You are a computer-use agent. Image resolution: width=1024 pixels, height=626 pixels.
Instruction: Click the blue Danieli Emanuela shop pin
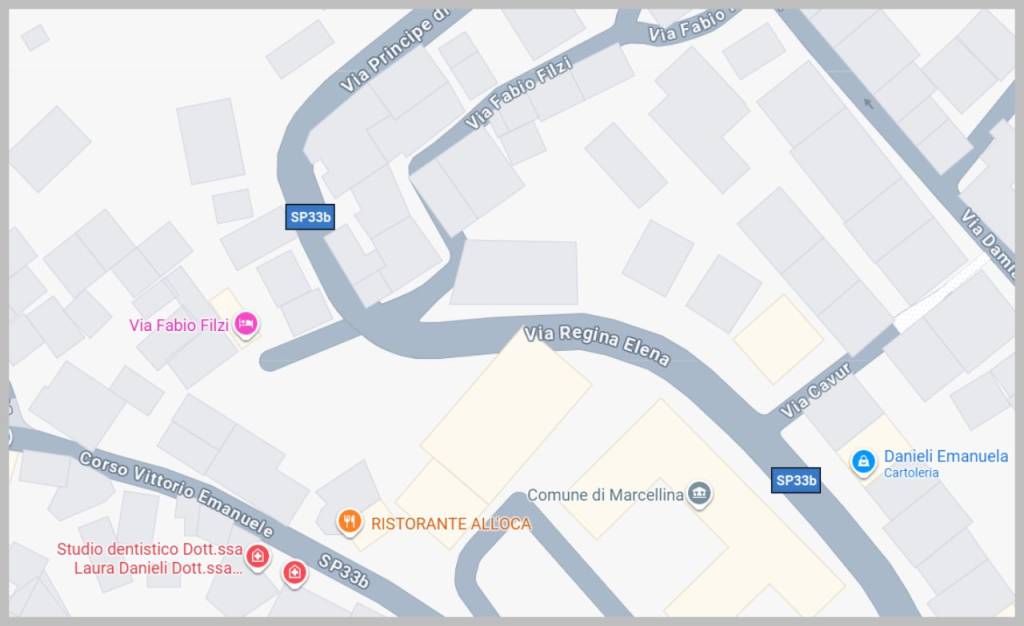pyautogui.click(x=863, y=462)
